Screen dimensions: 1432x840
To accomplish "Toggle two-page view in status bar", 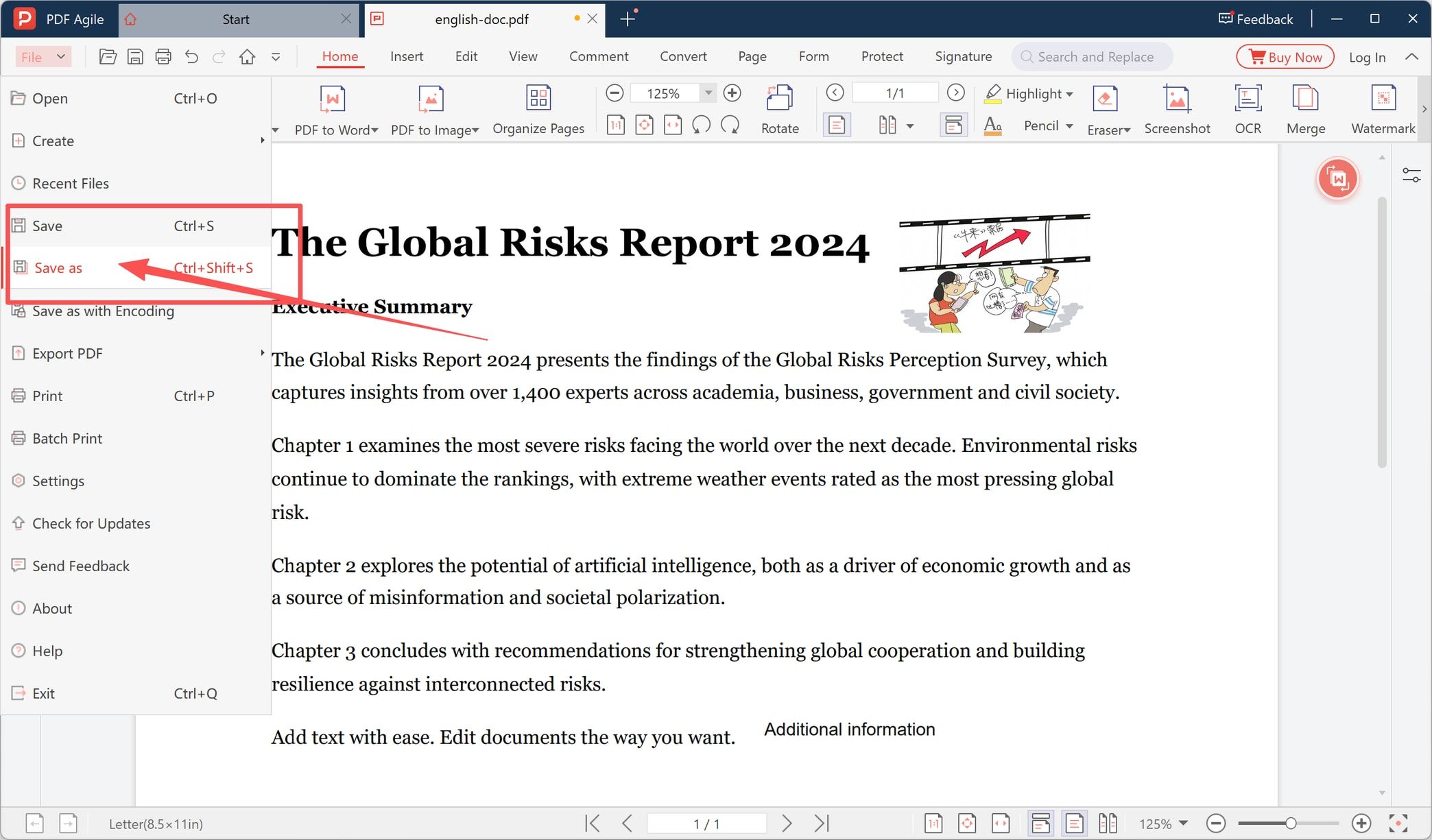I will point(1108,823).
